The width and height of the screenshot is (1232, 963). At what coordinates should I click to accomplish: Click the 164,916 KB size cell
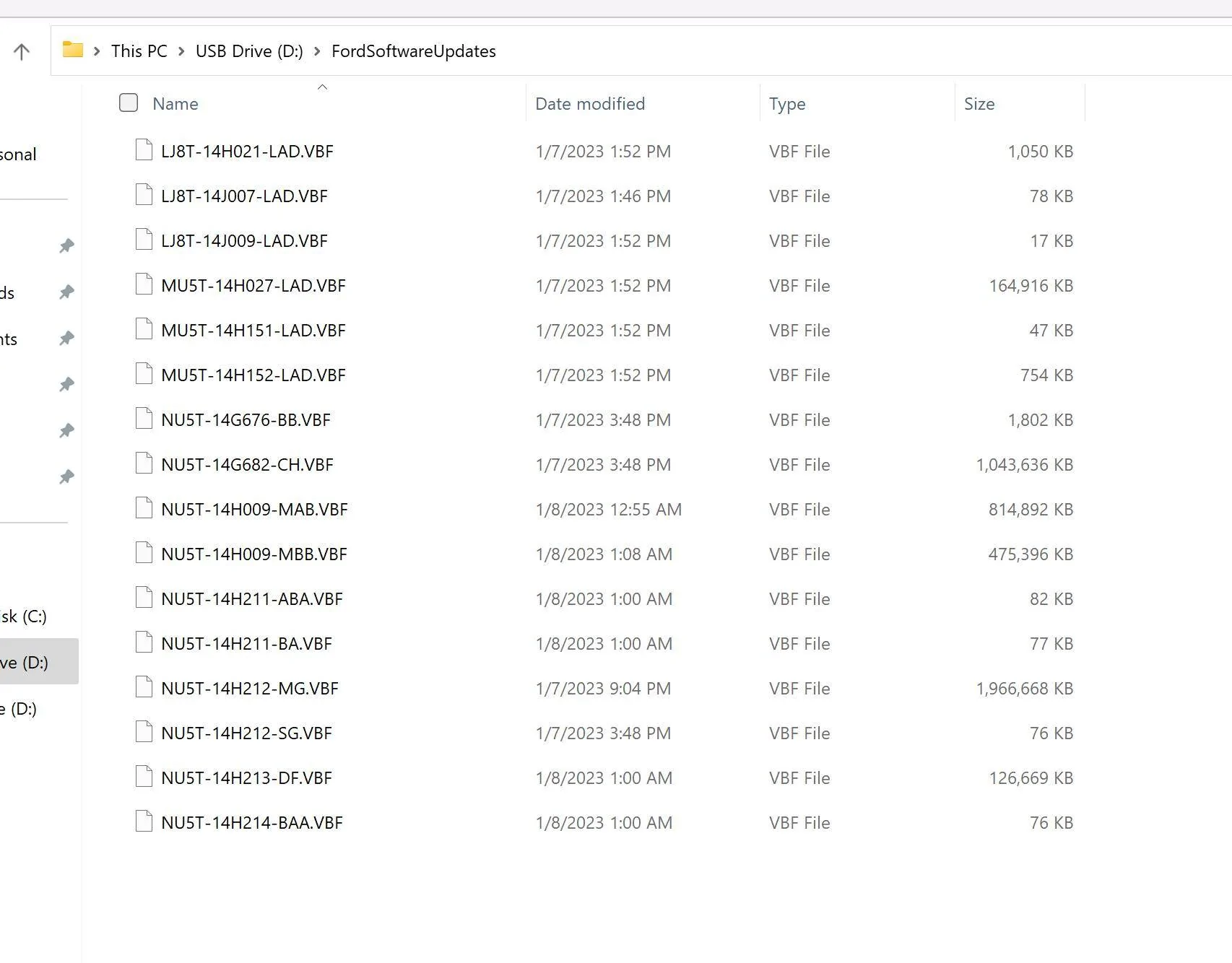(1031, 286)
